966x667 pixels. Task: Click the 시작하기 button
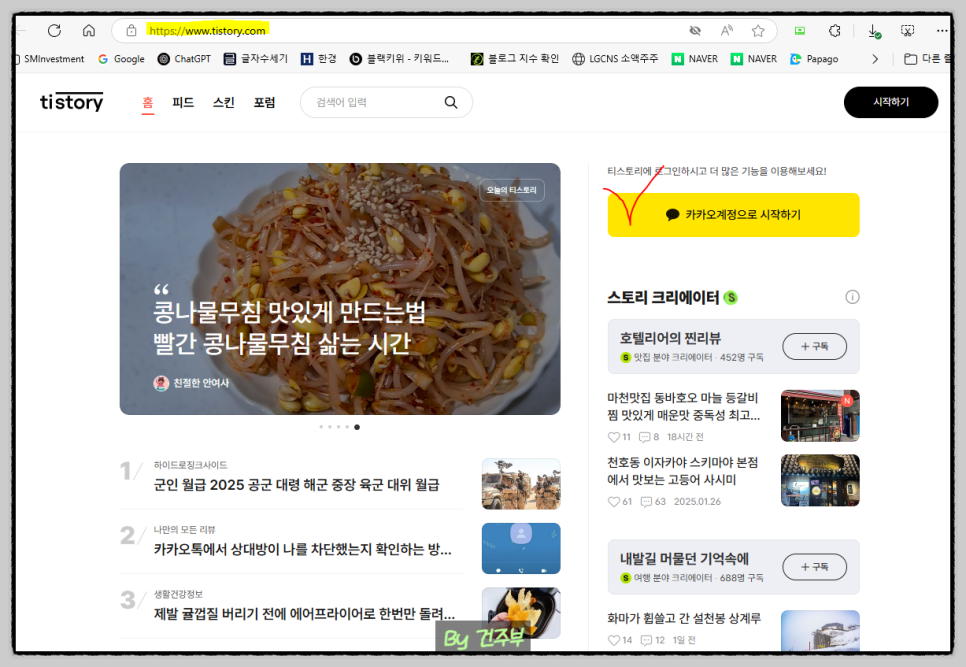point(890,102)
